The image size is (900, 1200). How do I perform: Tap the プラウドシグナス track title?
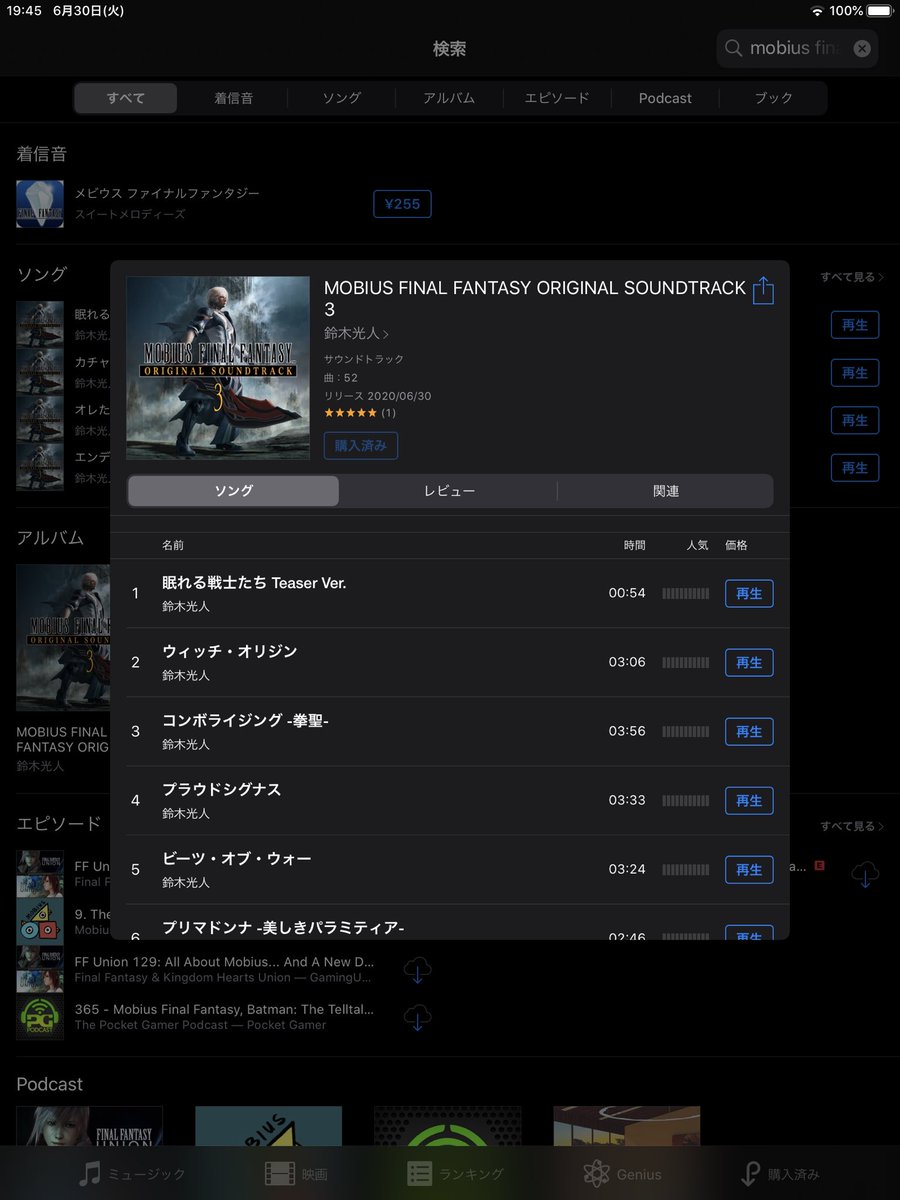tap(222, 790)
